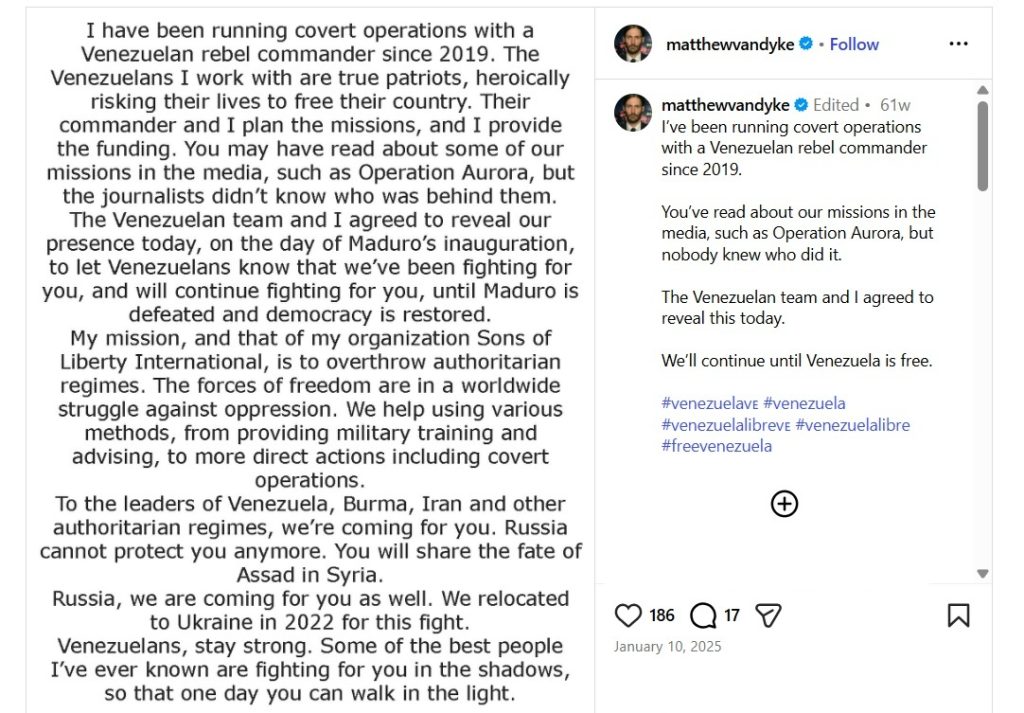This screenshot has height=713, width=1024.
Task: Open the #venezuela hashtag link
Action: click(804, 403)
